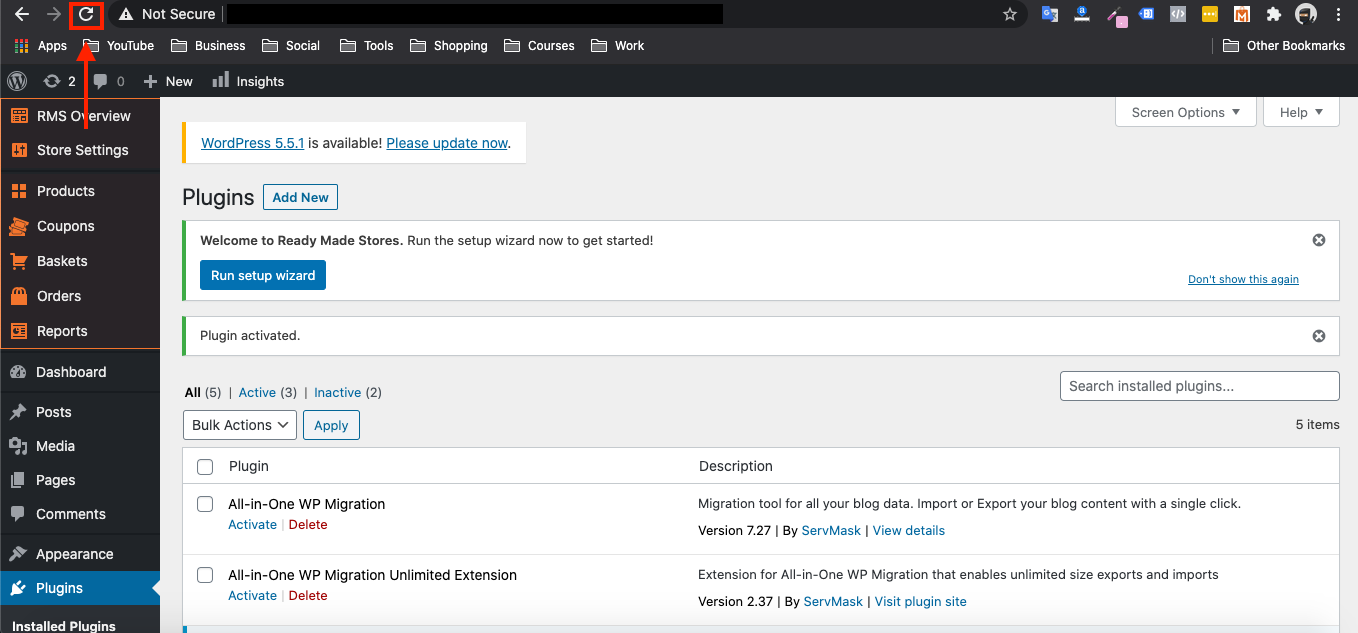Open the Shopping bookmarks folder
1358x633 pixels.
[449, 46]
